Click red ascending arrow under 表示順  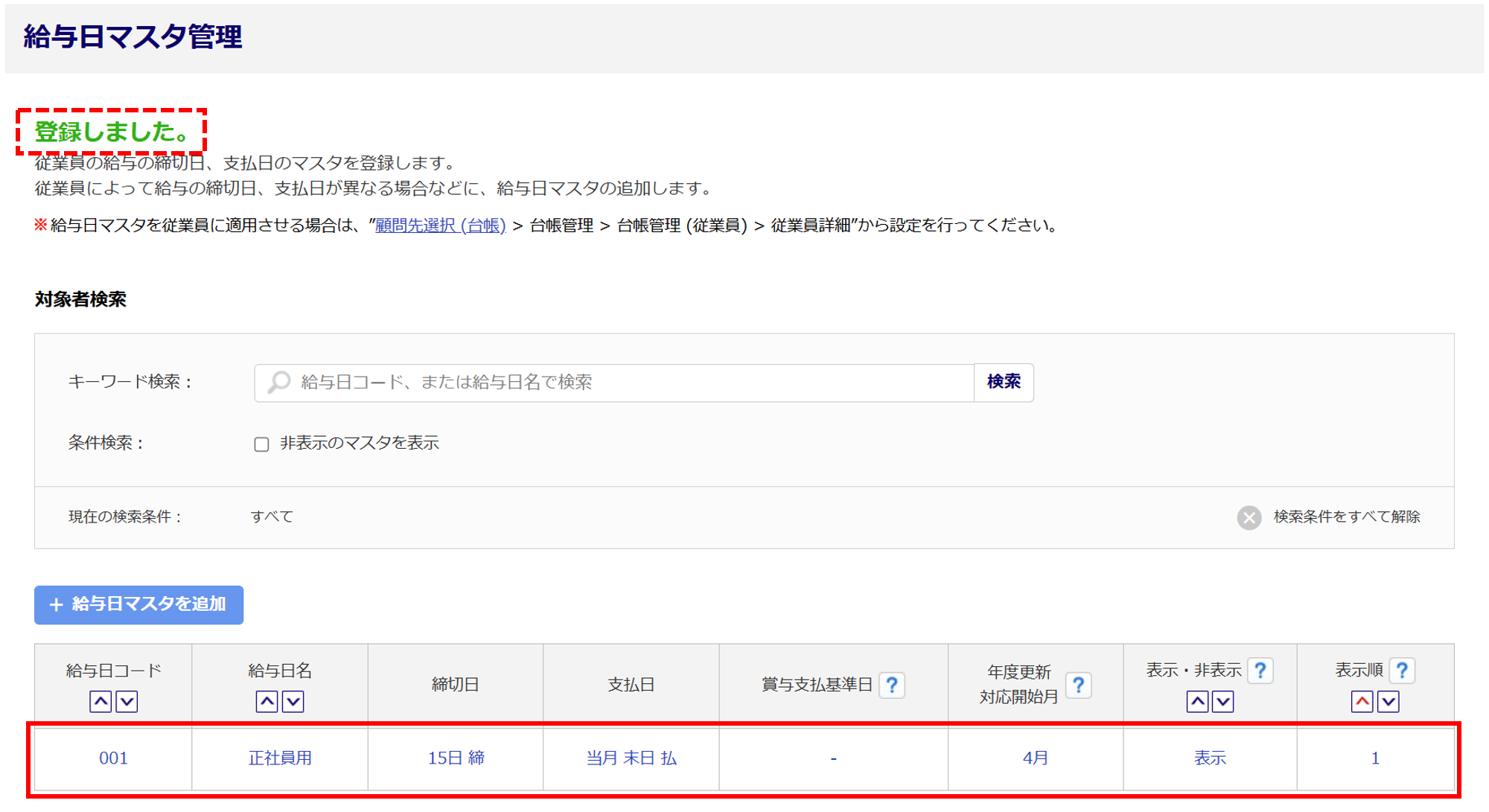1362,701
